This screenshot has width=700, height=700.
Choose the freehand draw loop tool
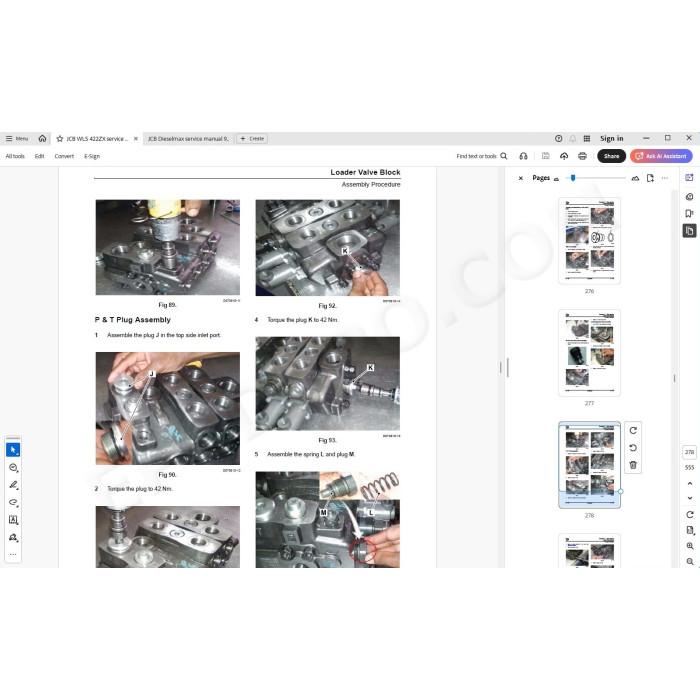tap(13, 502)
